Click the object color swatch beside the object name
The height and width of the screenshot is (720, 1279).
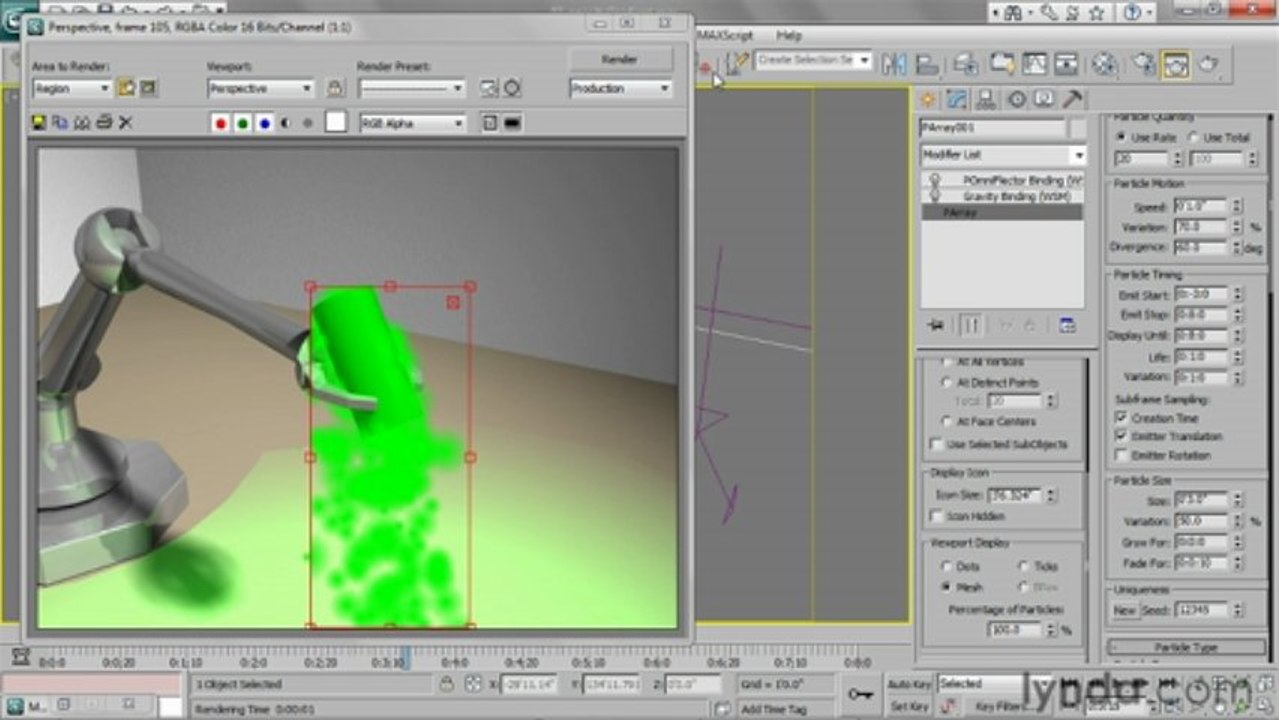(x=1077, y=128)
